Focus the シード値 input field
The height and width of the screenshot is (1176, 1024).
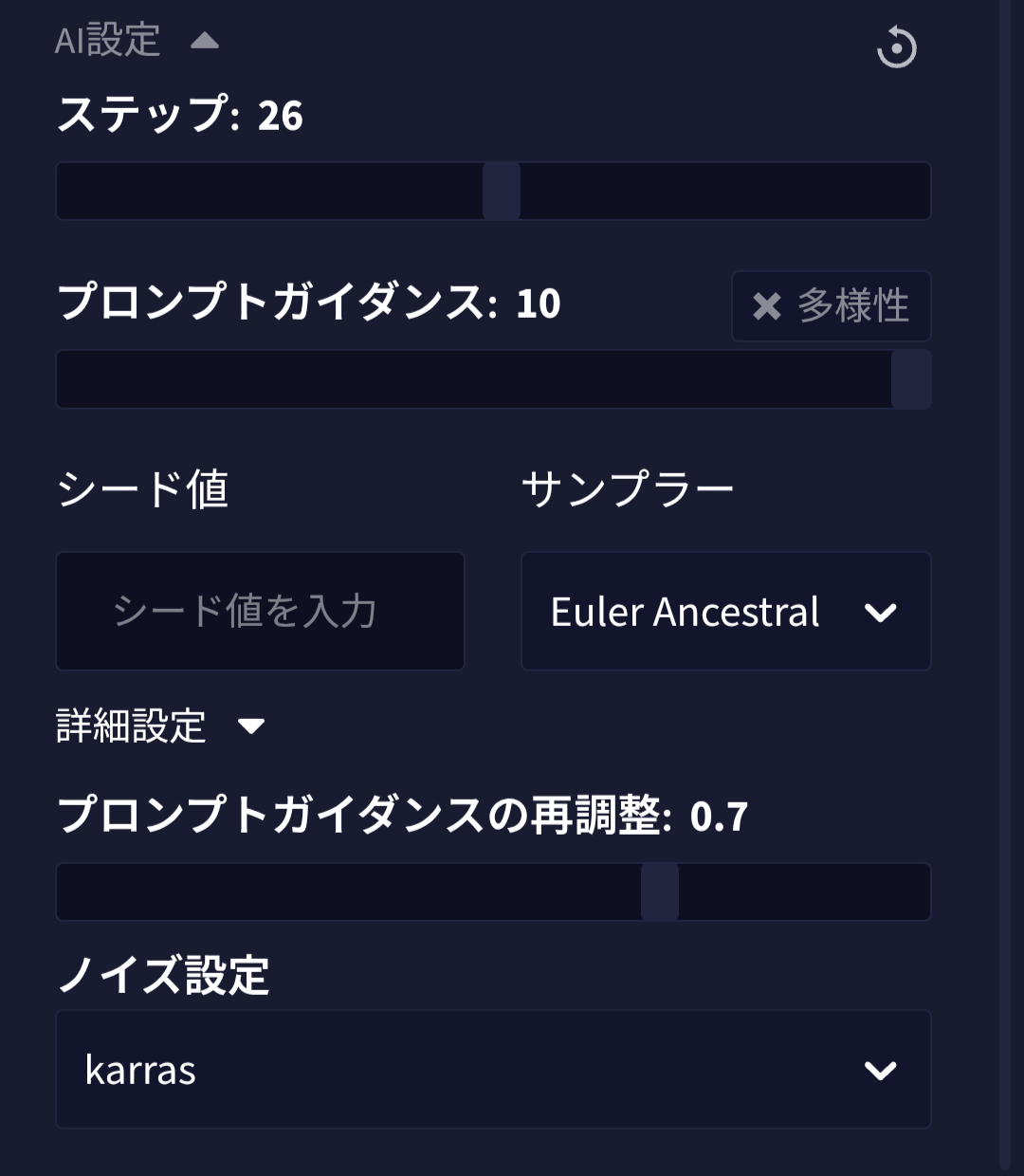pyautogui.click(x=260, y=612)
